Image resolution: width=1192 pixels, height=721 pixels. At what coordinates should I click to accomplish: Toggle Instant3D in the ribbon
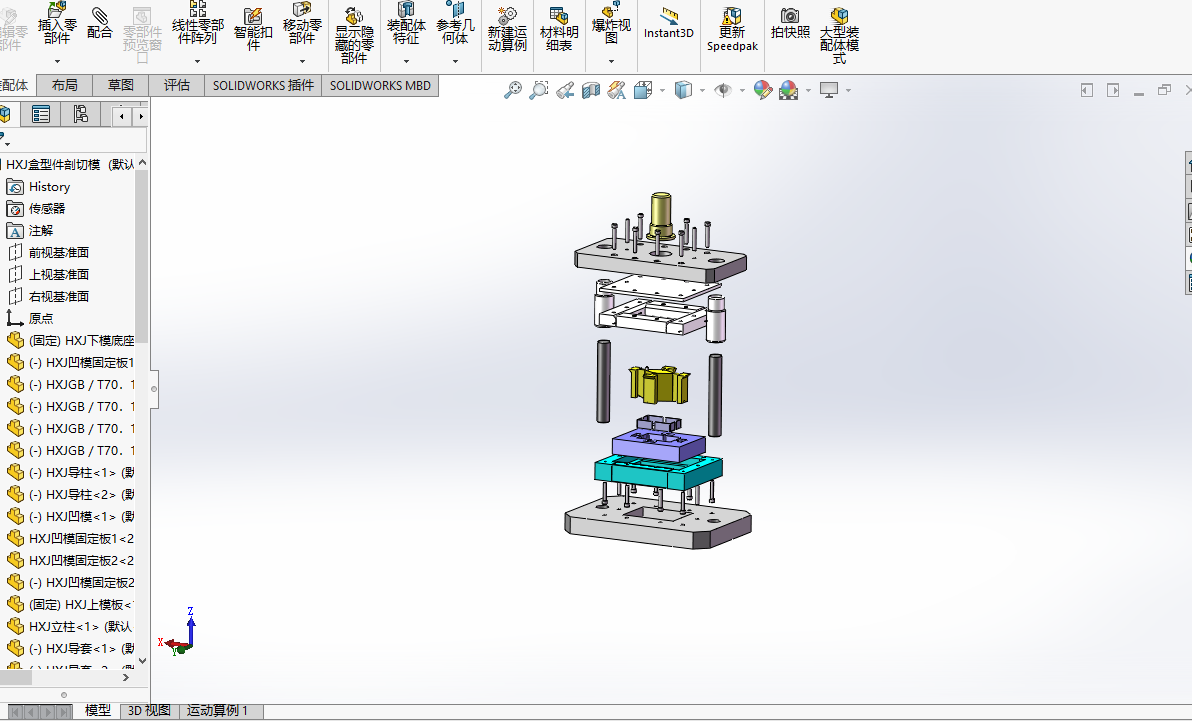pyautogui.click(x=668, y=23)
